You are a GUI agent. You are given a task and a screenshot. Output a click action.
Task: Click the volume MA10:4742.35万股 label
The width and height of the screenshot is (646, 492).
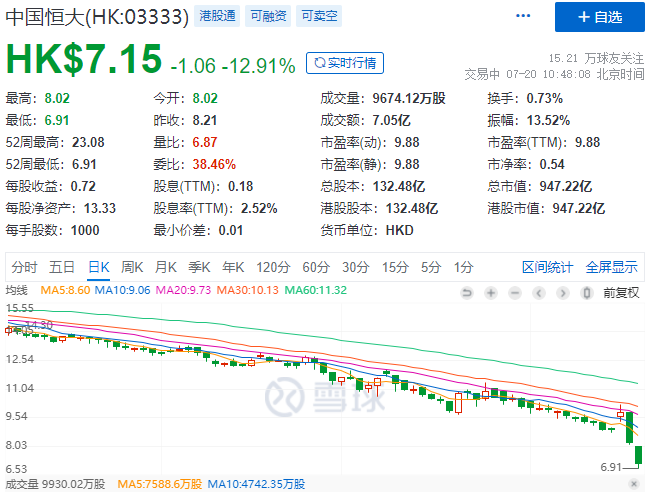pos(256,484)
